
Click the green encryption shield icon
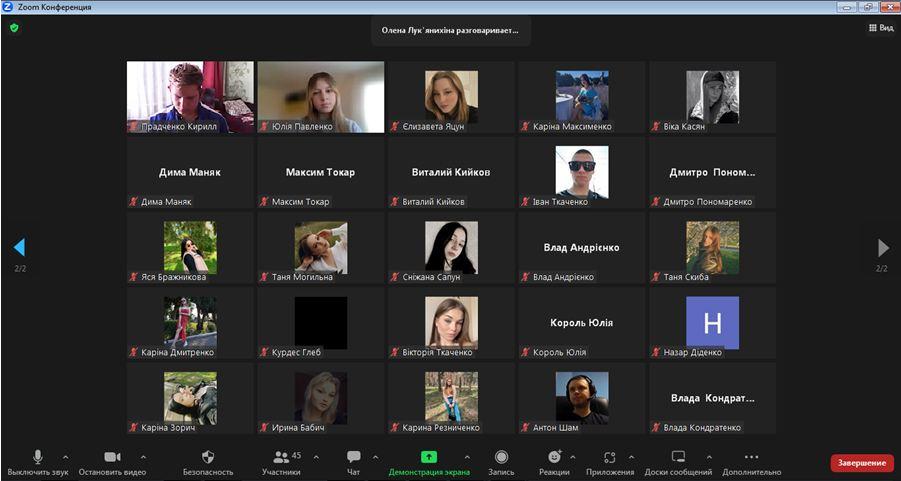click(x=14, y=28)
